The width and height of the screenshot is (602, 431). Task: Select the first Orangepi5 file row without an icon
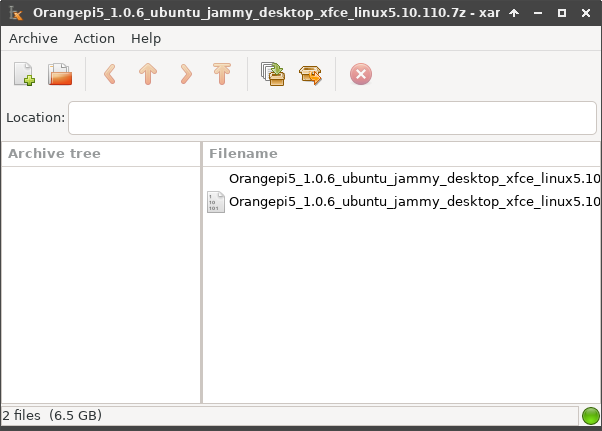coord(401,178)
